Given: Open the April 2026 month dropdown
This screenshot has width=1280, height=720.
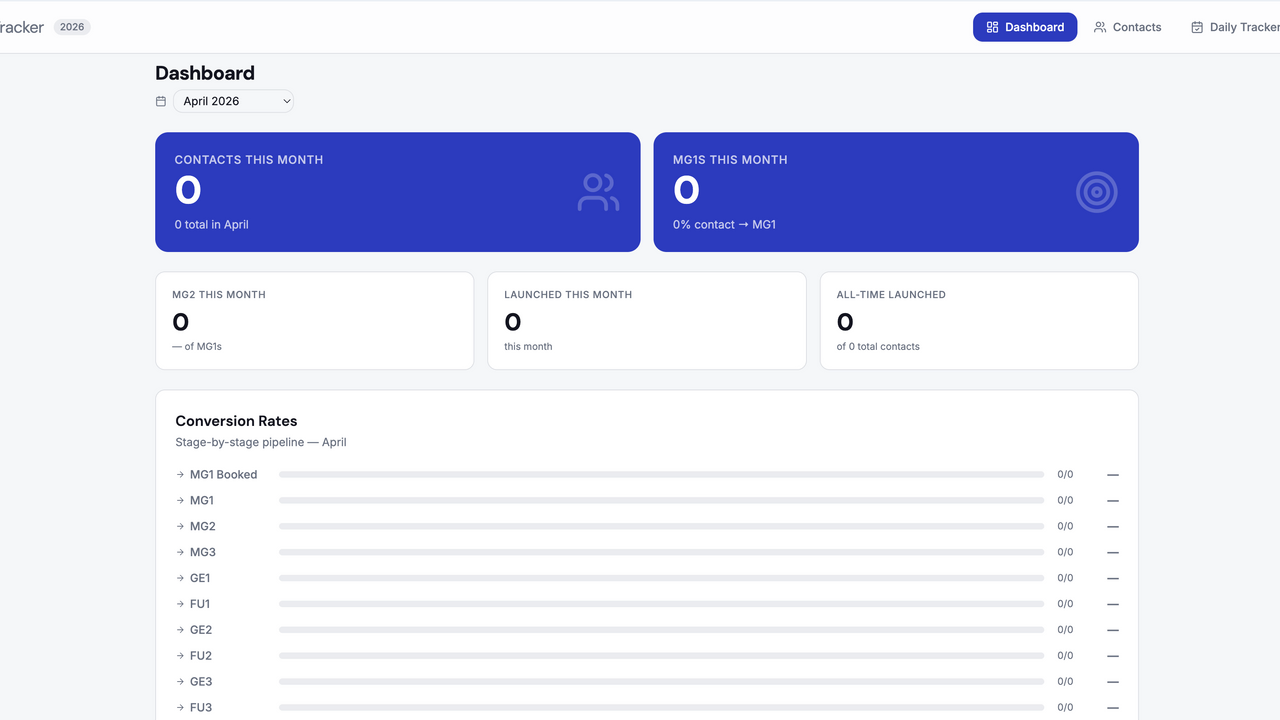Looking at the screenshot, I should 233,101.
